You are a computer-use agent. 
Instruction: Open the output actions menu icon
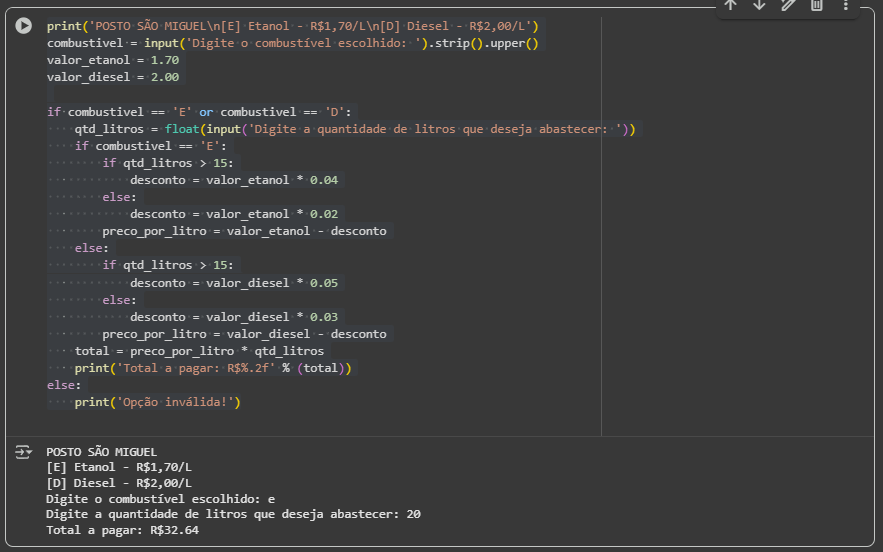[23, 453]
